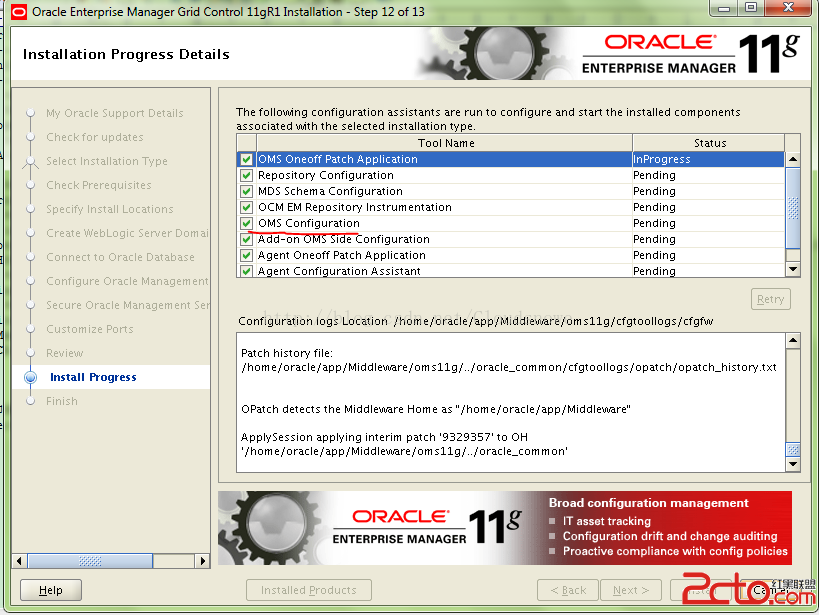Screen dimensions: 819x615
Task: Click the Oracle installer title bar icon
Action: pyautogui.click(x=18, y=11)
